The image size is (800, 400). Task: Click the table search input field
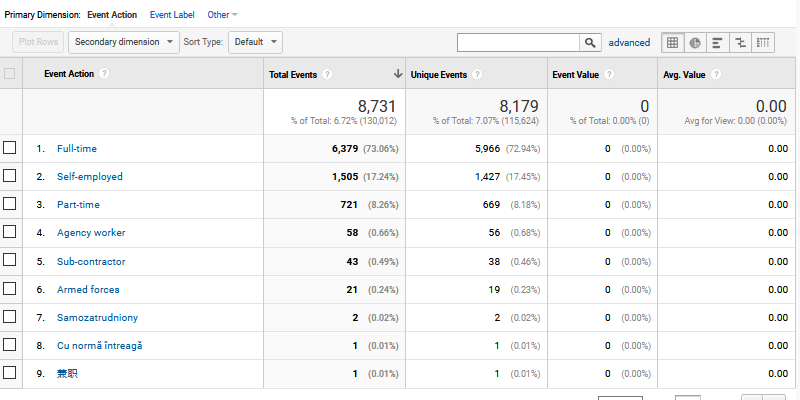tap(518, 42)
